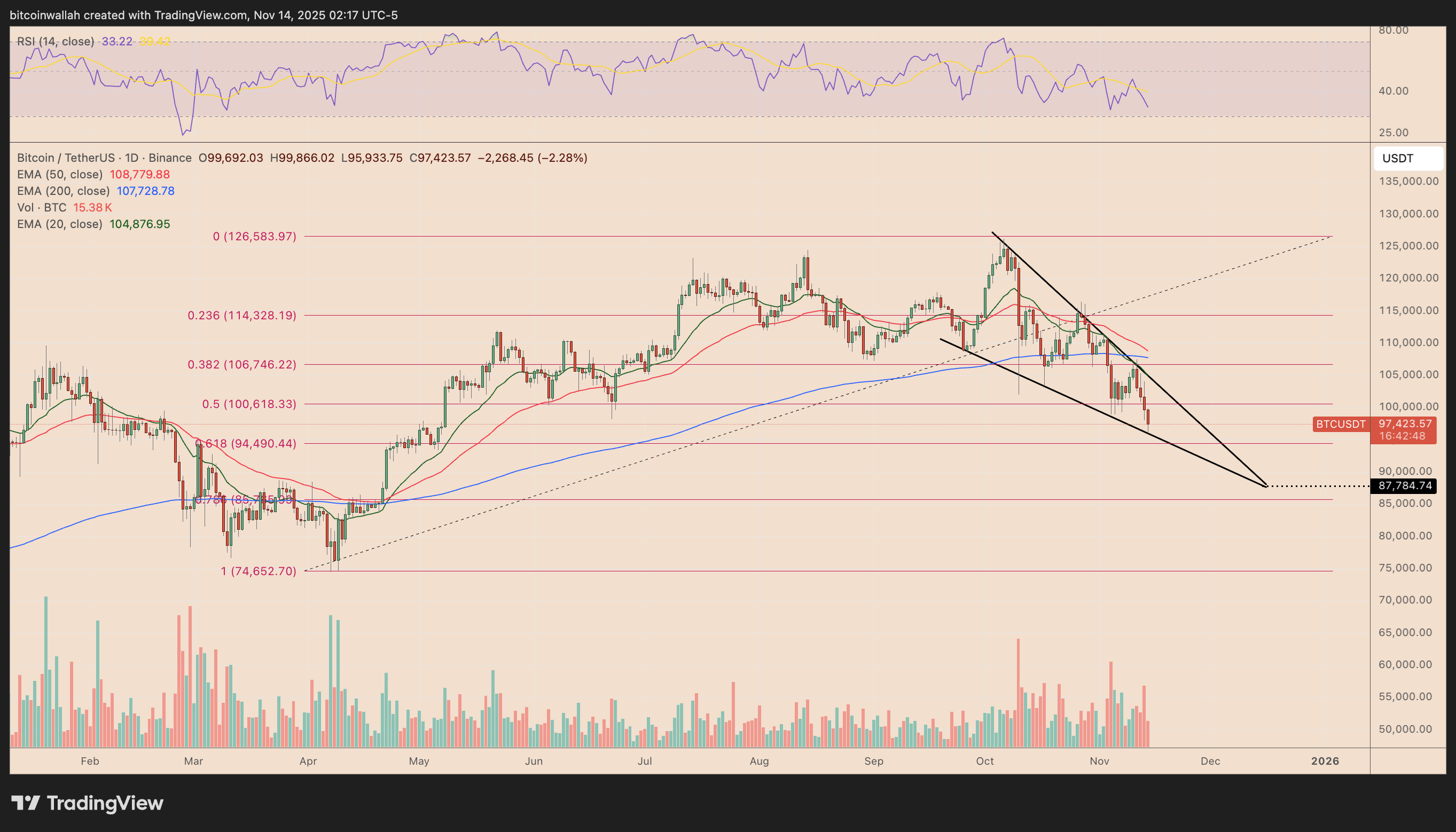Toggle visibility of EMA (200, close) indicator
1456x832 pixels.
click(63, 191)
